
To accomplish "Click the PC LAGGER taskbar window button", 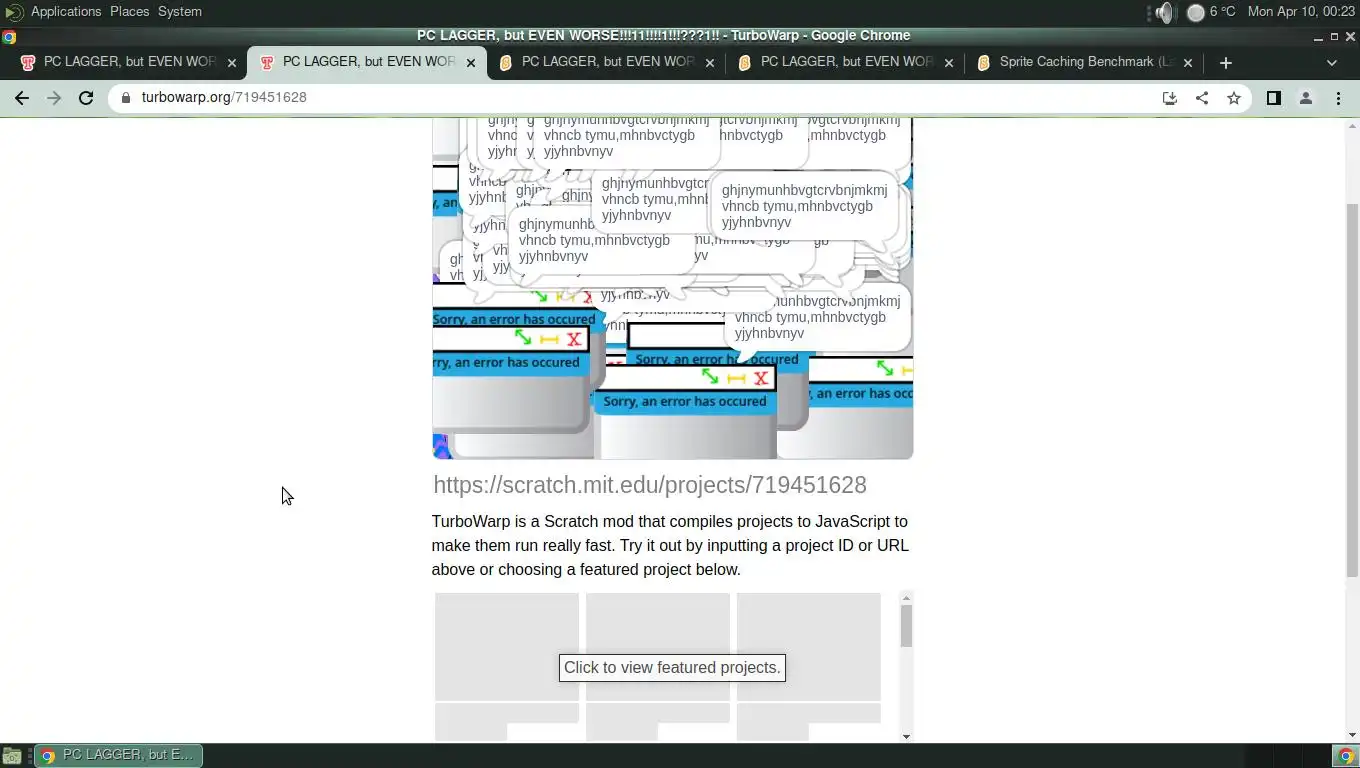I will point(119,755).
